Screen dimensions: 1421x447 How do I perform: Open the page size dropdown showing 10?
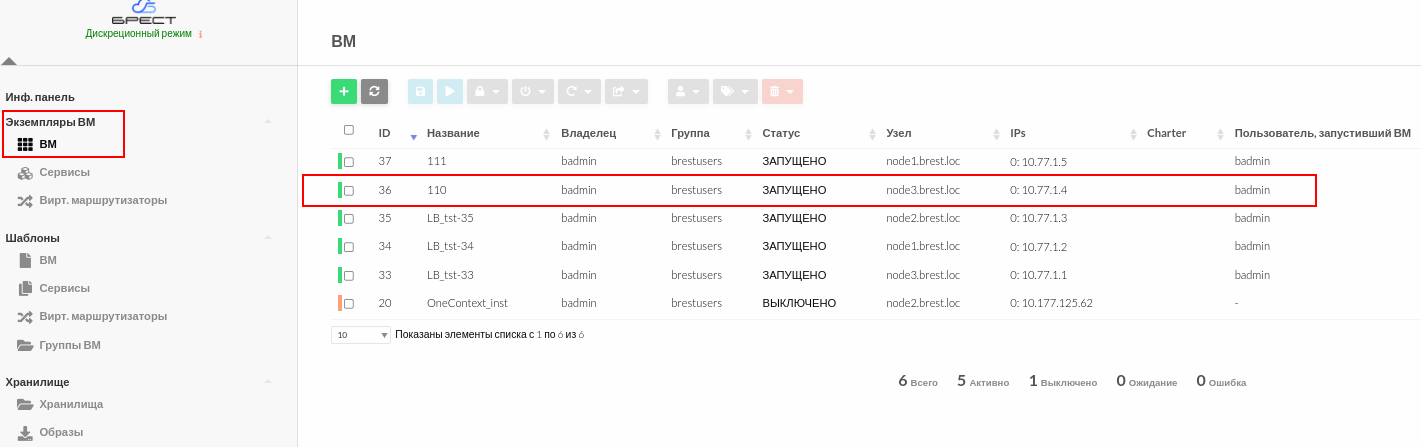click(x=361, y=335)
